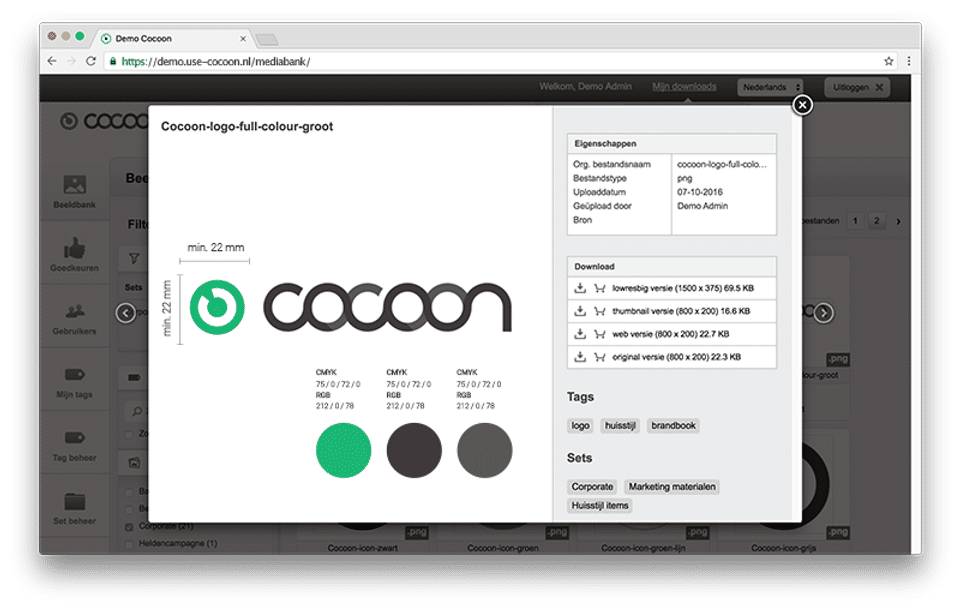Open Goedkeuren in the sidebar
The width and height of the screenshot is (960, 610).
[74, 255]
